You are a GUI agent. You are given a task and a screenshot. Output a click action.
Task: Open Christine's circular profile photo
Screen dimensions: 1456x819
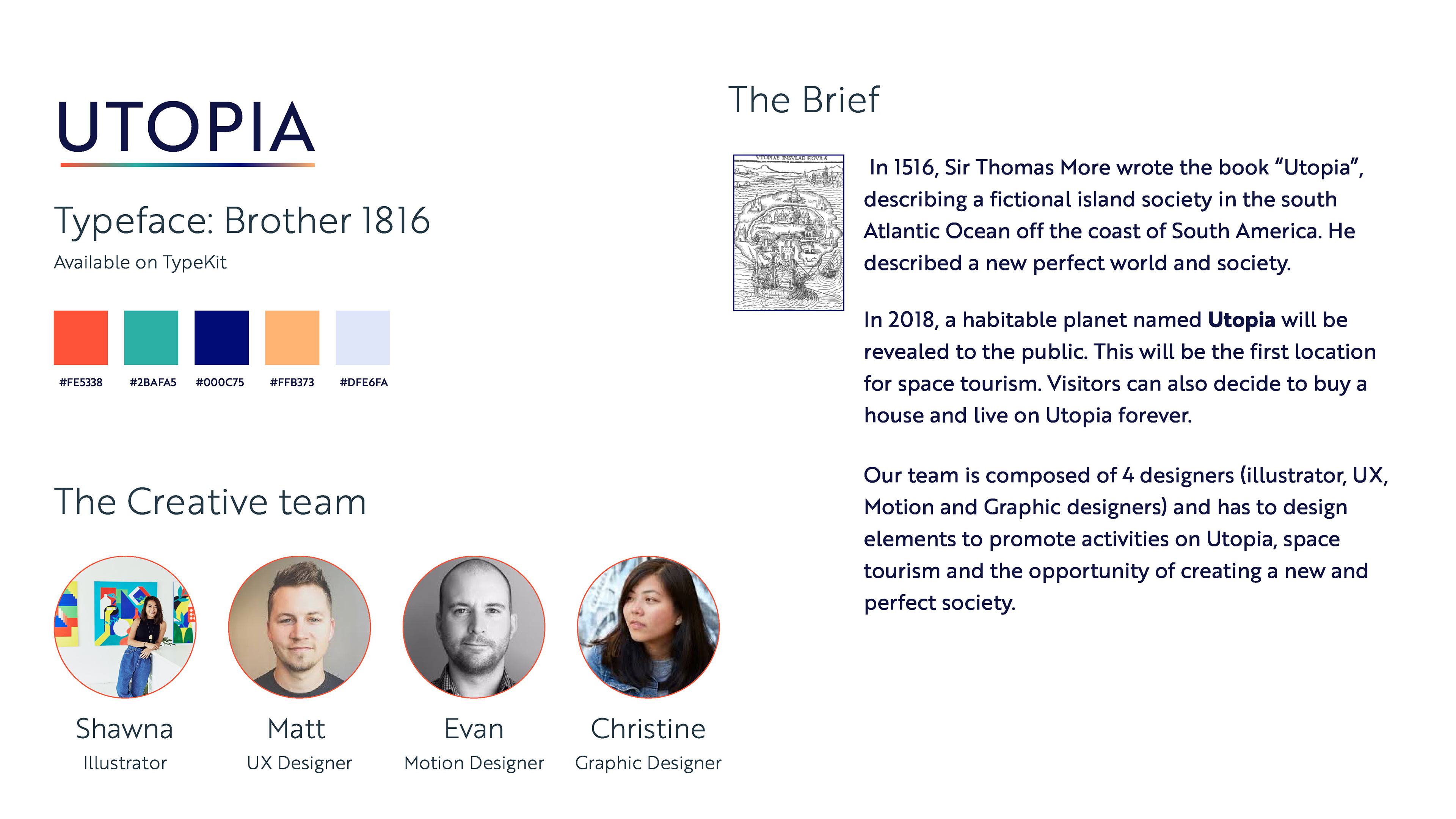(648, 627)
